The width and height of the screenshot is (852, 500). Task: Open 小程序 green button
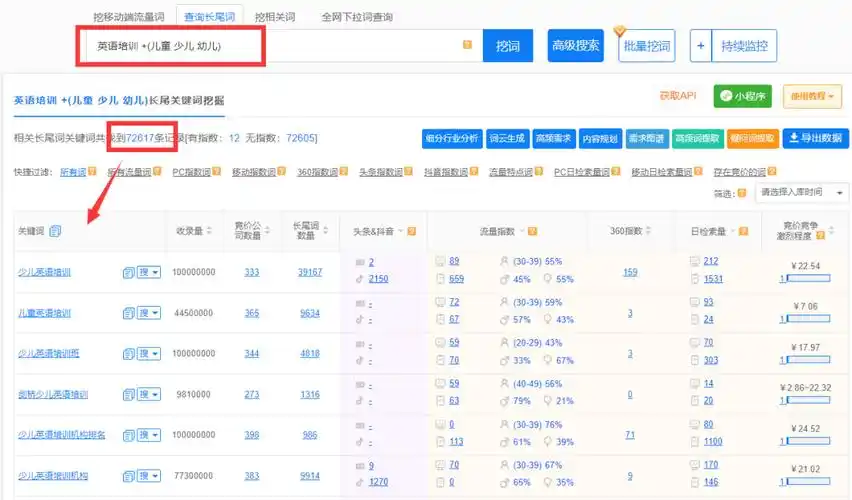click(742, 96)
